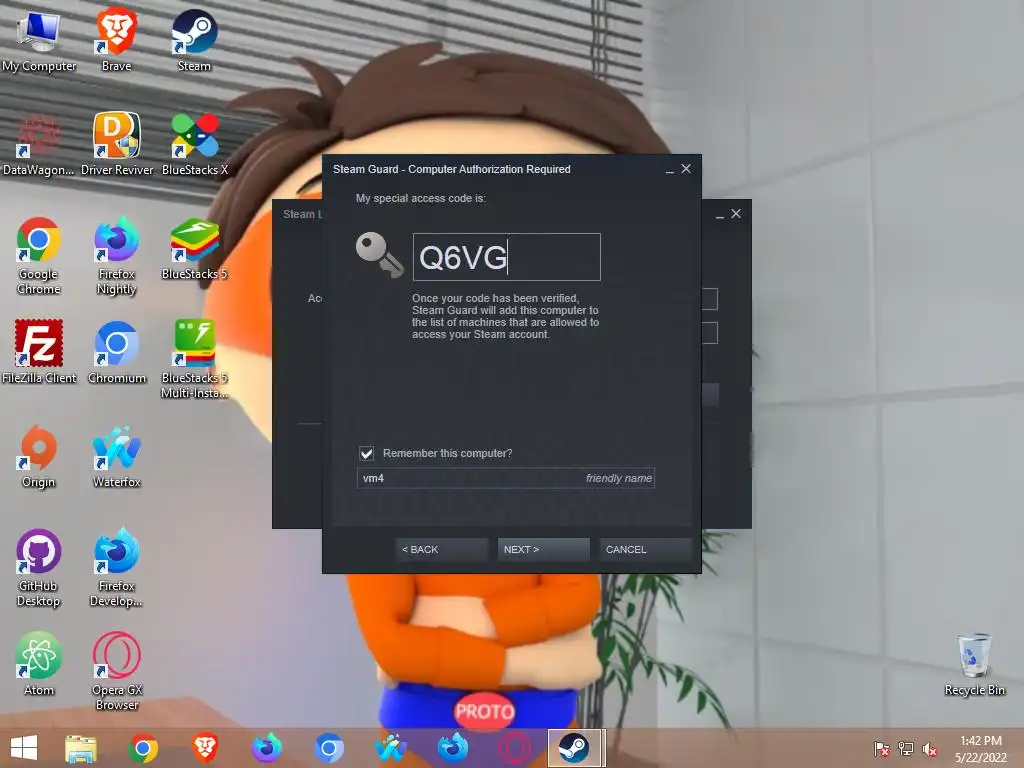The width and height of the screenshot is (1024, 768).
Task: Open Opera GX from the taskbar
Action: [515, 748]
